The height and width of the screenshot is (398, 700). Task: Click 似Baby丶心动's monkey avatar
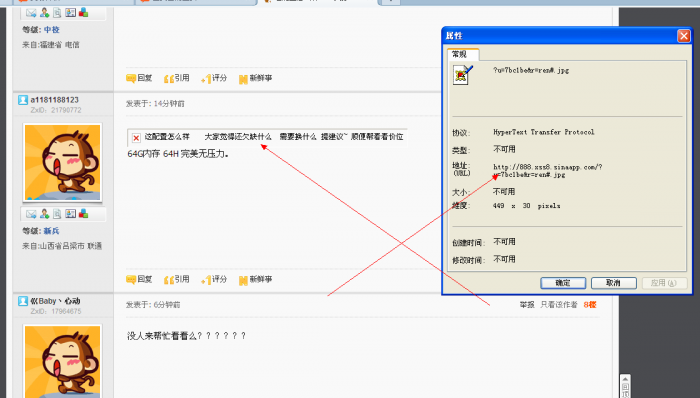tap(62, 361)
